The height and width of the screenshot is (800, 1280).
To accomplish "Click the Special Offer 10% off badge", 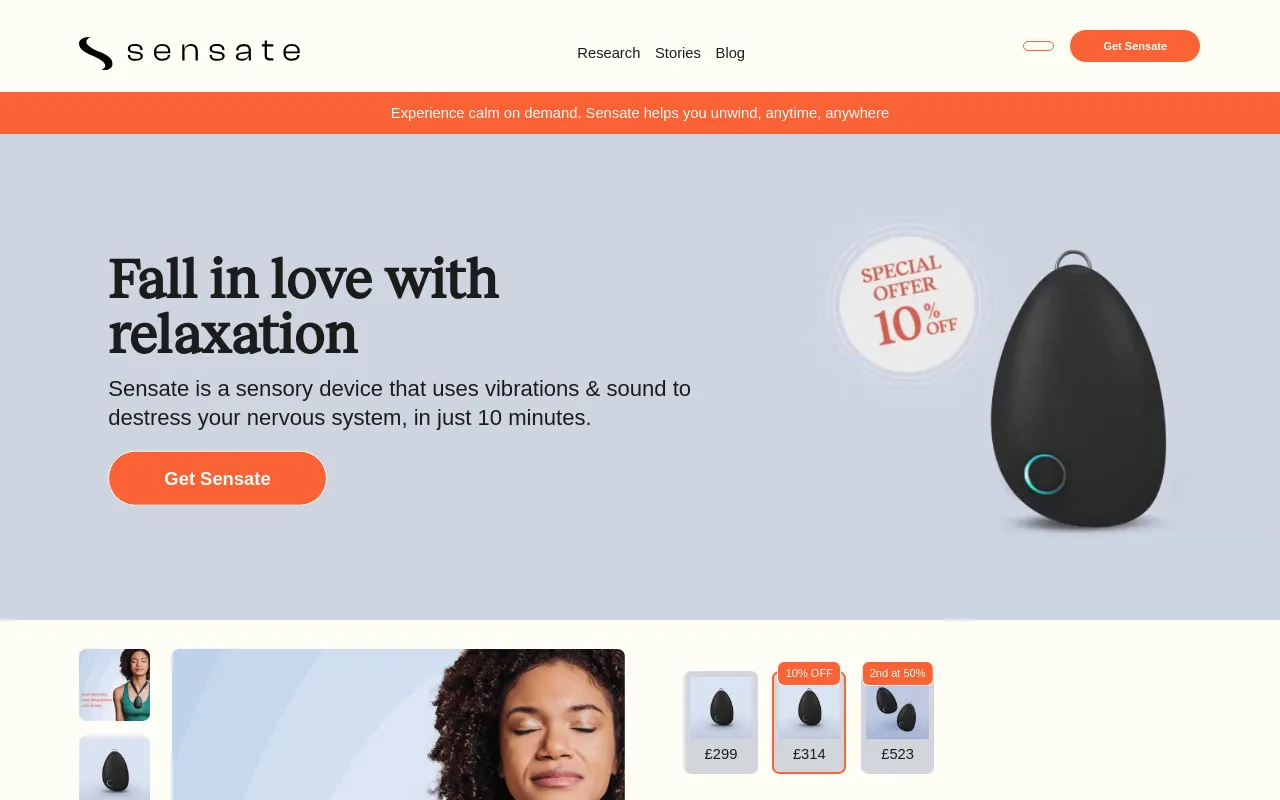I will [908, 302].
